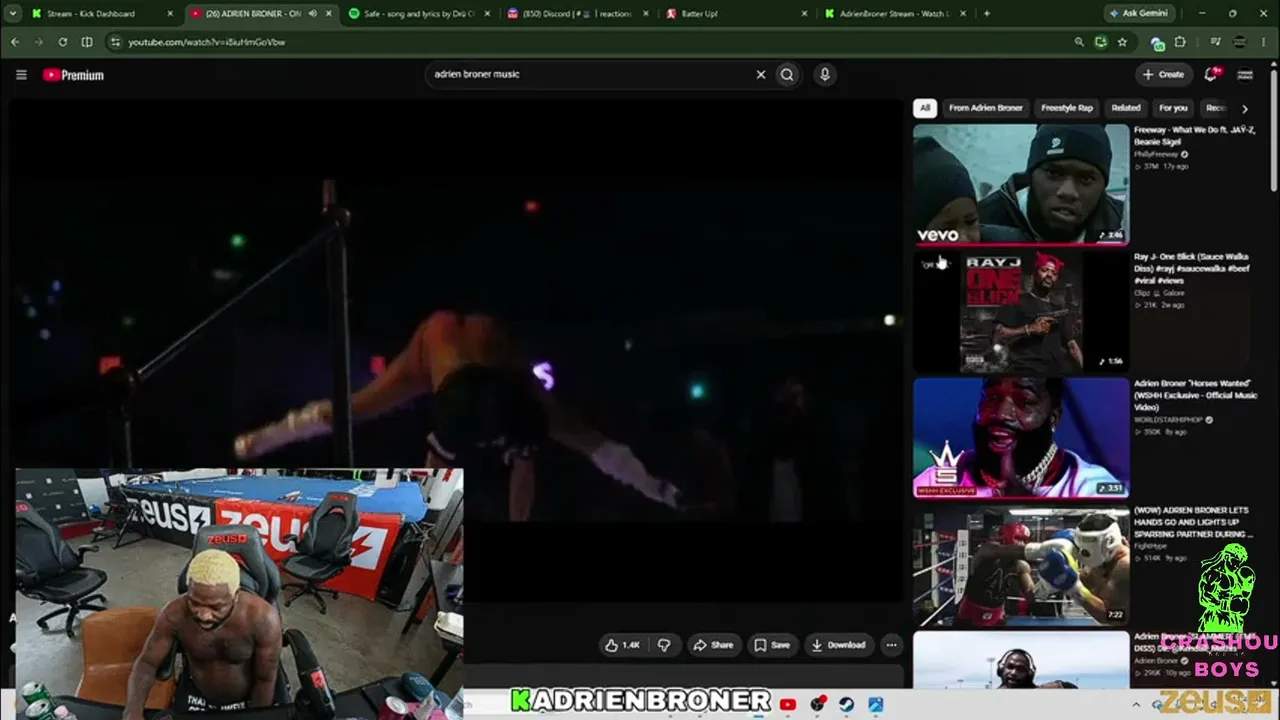This screenshot has width=1280, height=720.
Task: Open the tab search dropdown
Action: (x=13, y=14)
